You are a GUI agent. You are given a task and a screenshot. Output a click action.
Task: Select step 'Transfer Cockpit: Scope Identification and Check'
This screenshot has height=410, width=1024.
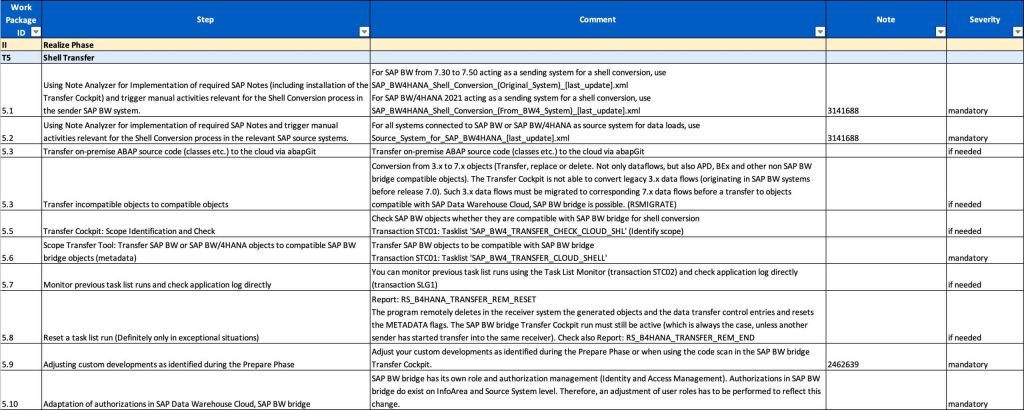coord(206,224)
